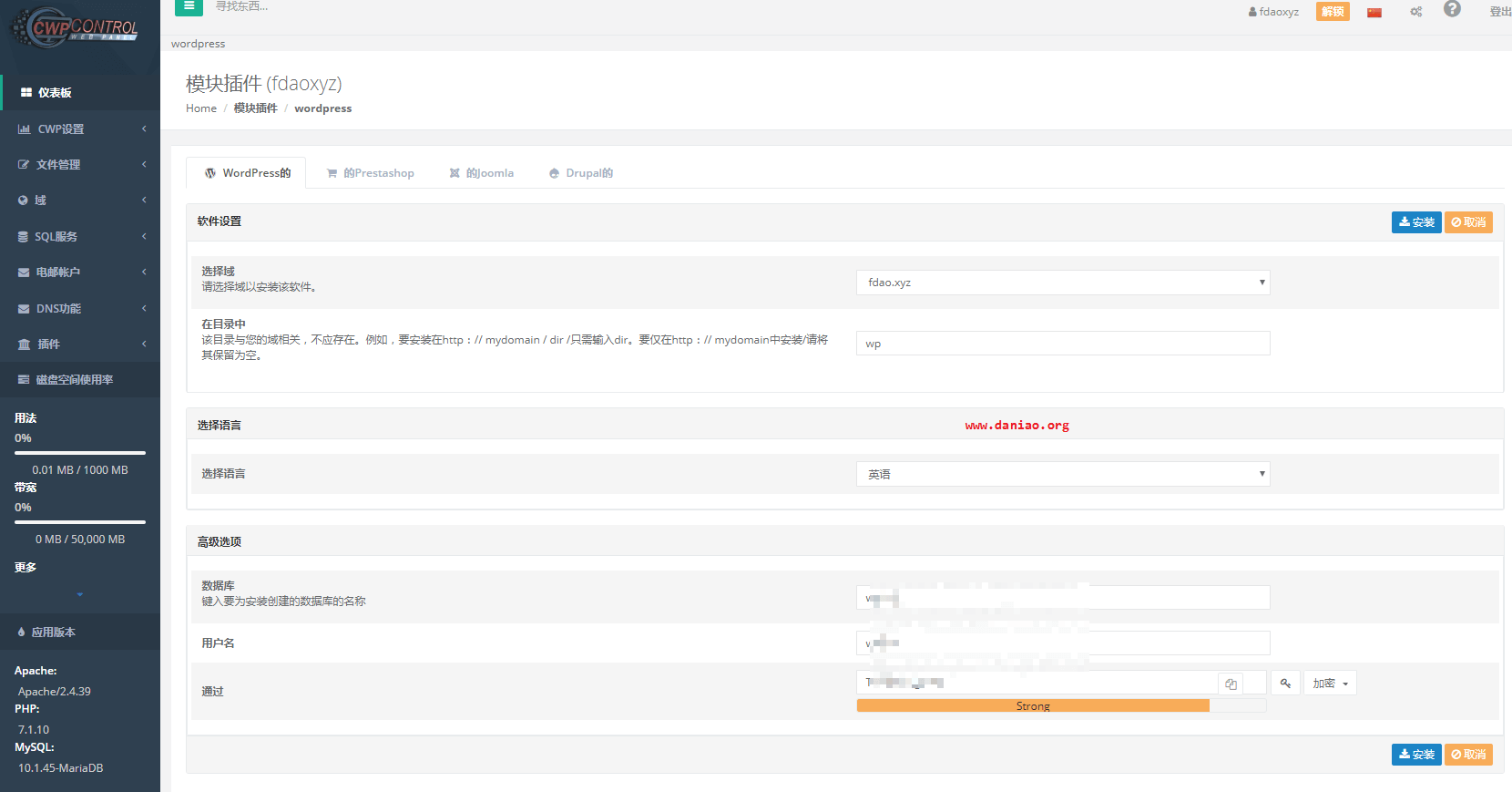Click the top blue 安装 install button
The image size is (1512, 792).
coord(1416,222)
